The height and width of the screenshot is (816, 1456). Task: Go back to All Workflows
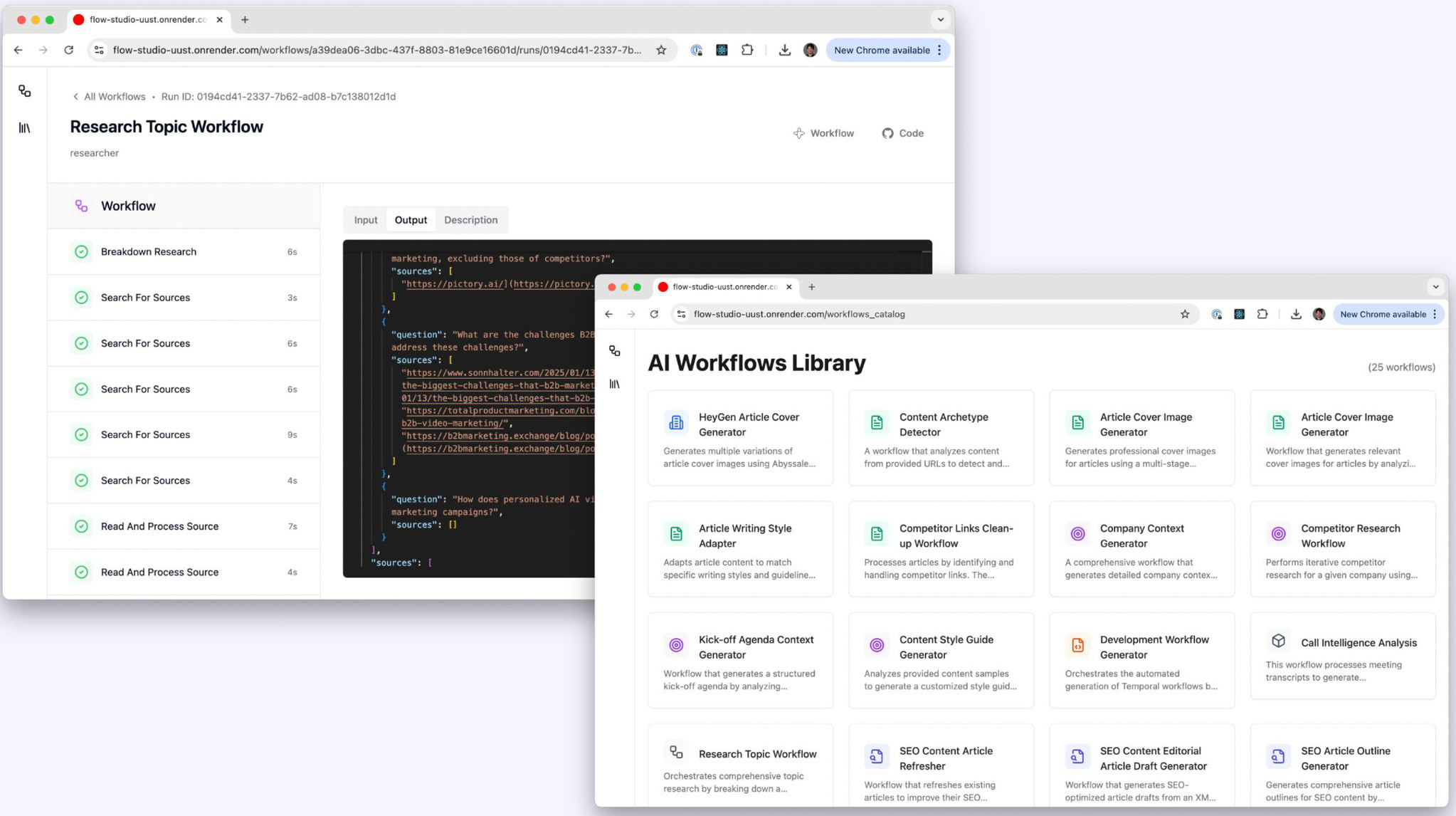click(109, 97)
